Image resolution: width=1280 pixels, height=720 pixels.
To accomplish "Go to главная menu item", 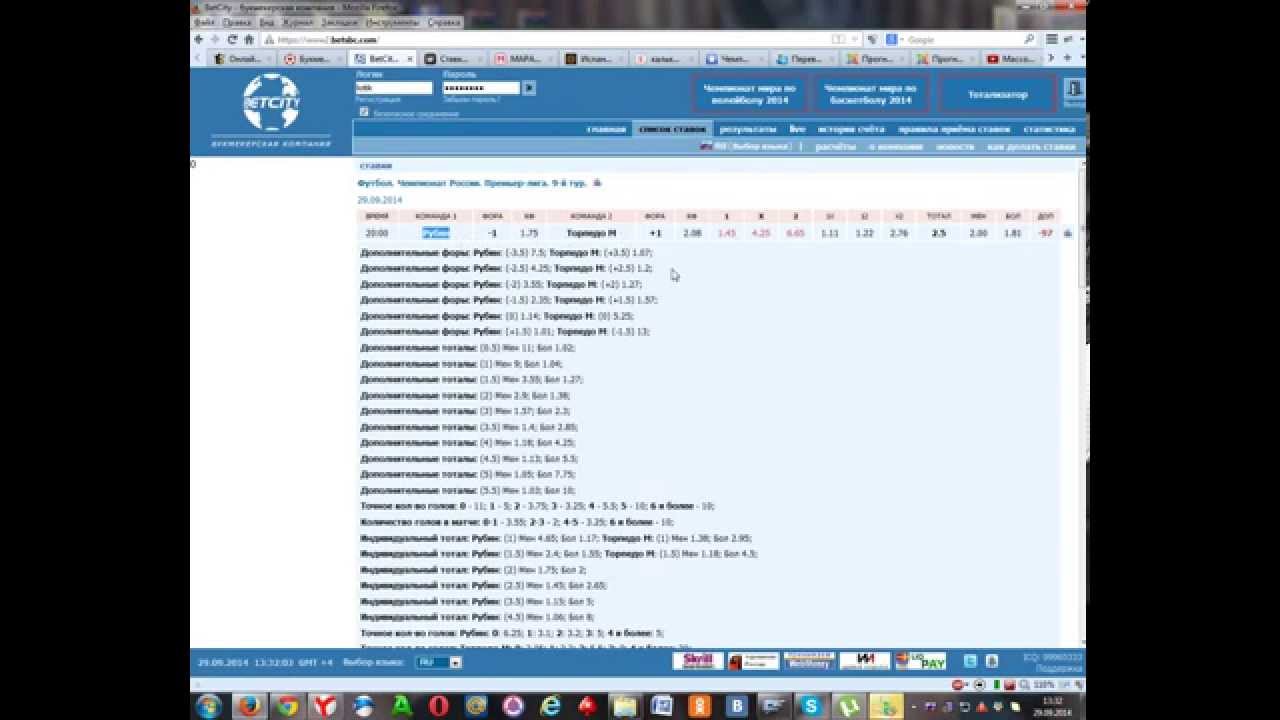I will click(x=606, y=129).
